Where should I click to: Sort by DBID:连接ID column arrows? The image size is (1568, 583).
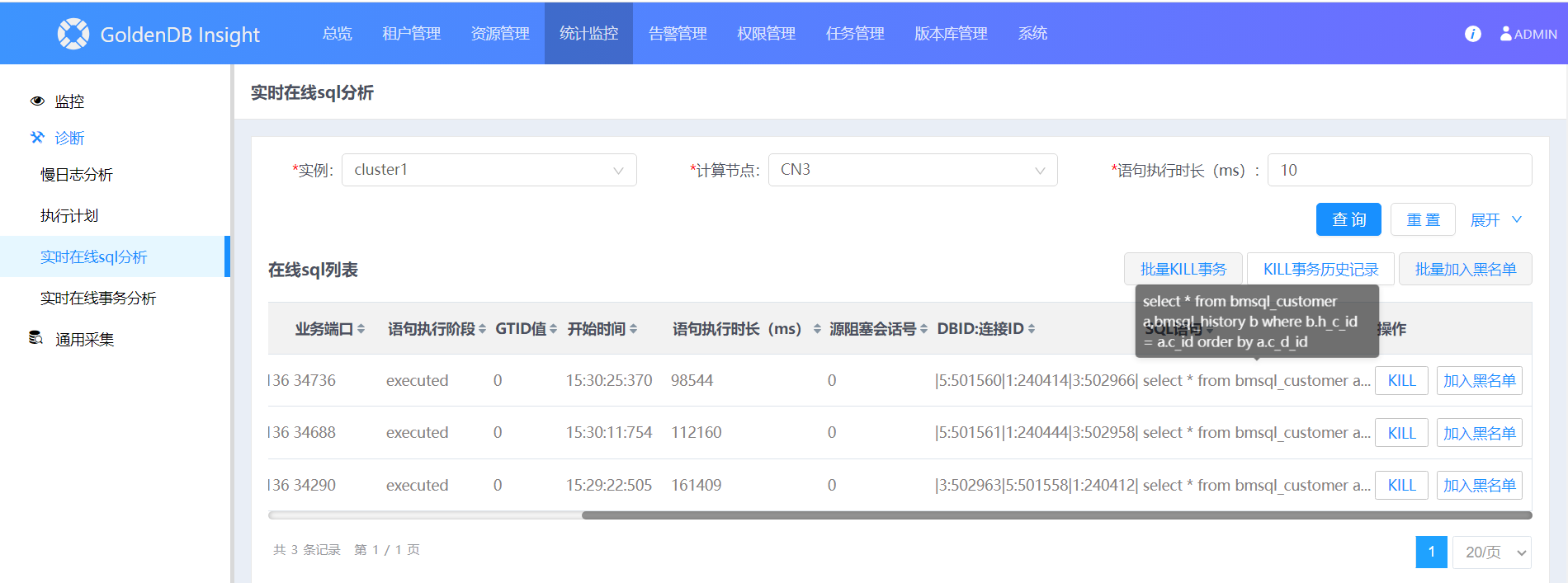(x=1032, y=329)
